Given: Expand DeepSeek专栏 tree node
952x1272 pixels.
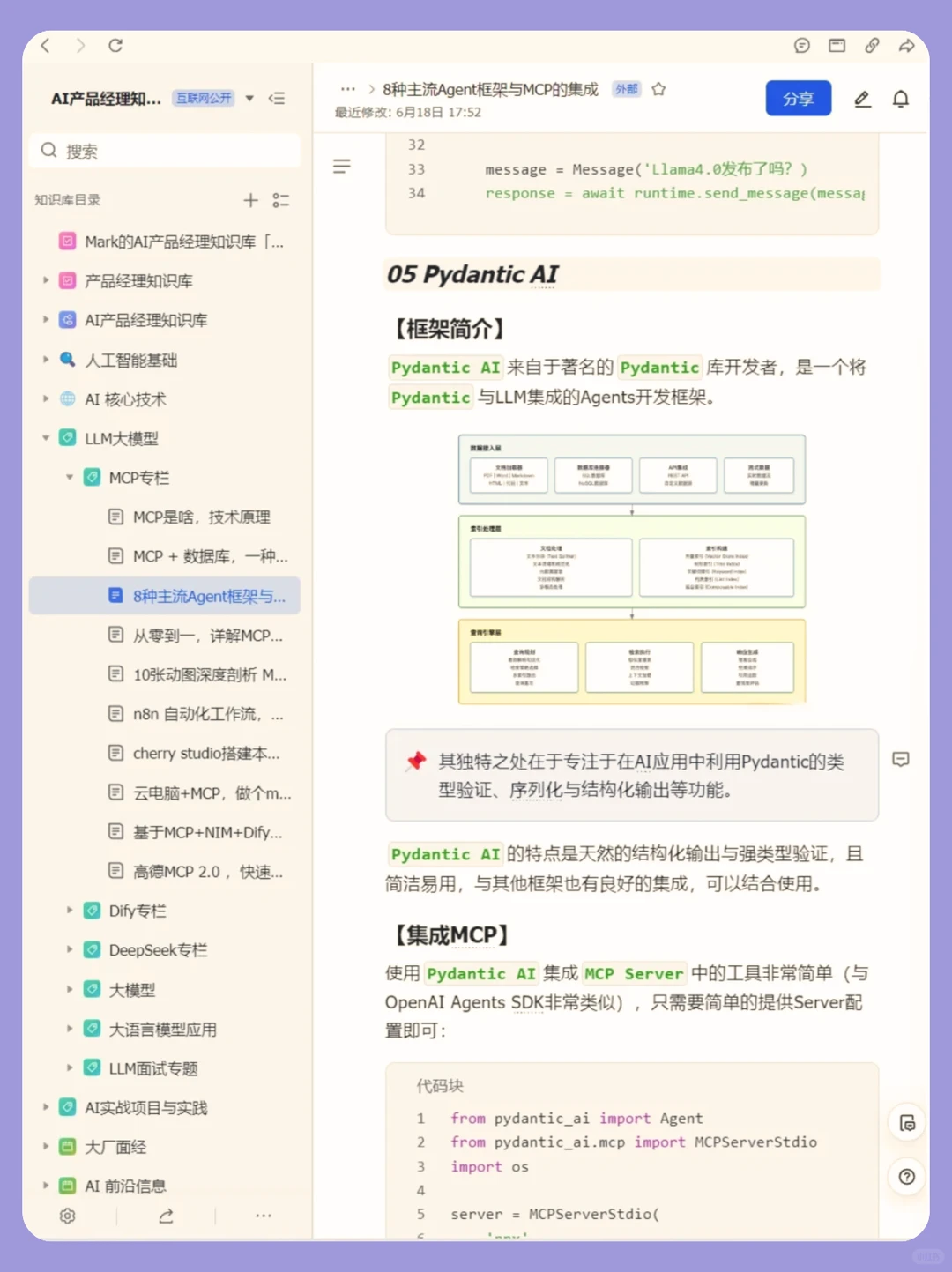Looking at the screenshot, I should (x=70, y=949).
